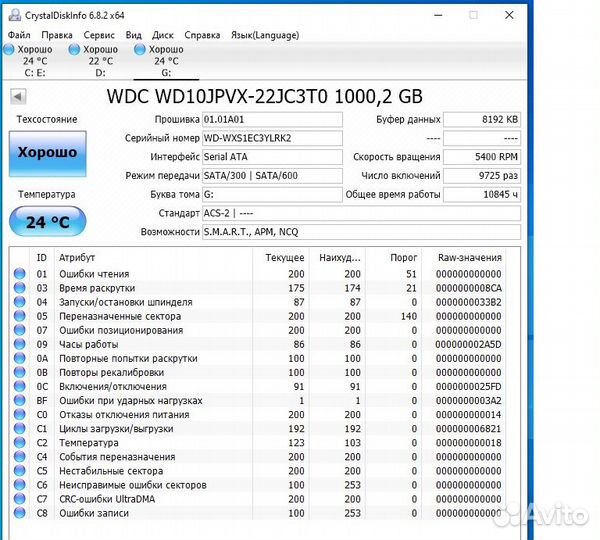The width and height of the screenshot is (600, 540).
Task: Open the Правка menu
Action: 57,35
